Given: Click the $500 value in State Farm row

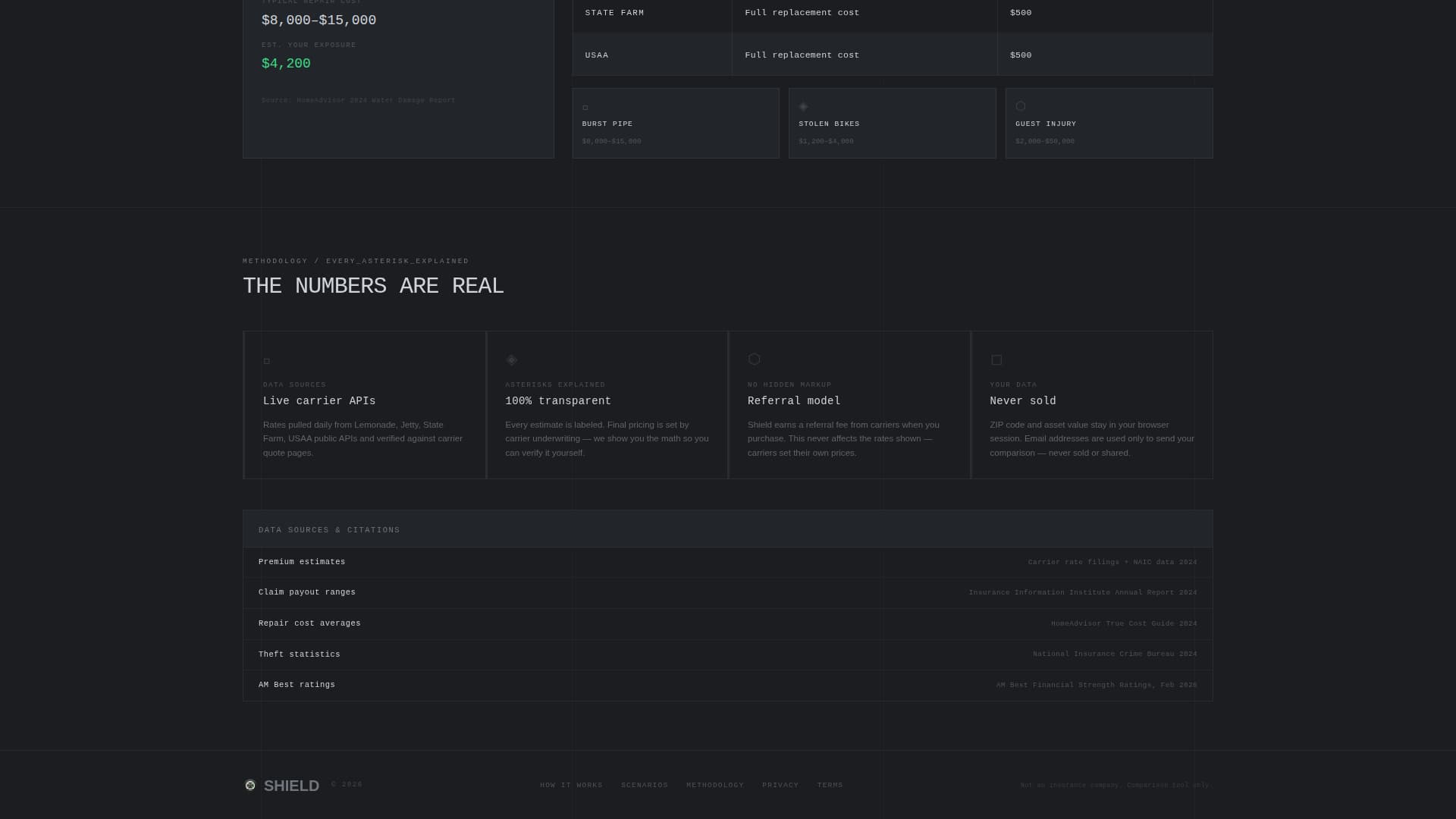Looking at the screenshot, I should coord(1021,13).
